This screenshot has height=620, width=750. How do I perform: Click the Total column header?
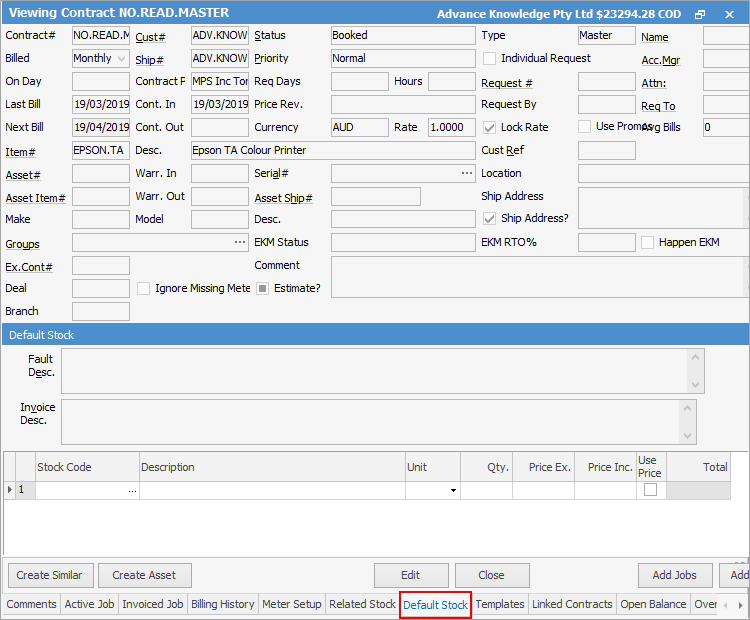[x=698, y=467]
